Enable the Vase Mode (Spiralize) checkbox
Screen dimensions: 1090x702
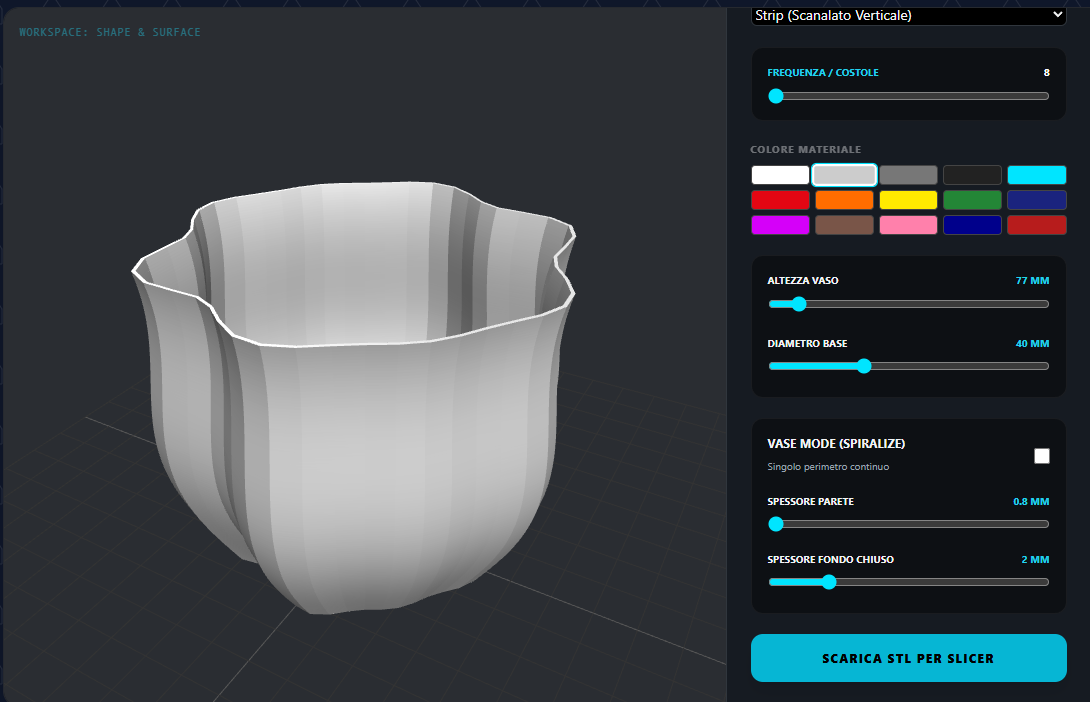[1041, 456]
